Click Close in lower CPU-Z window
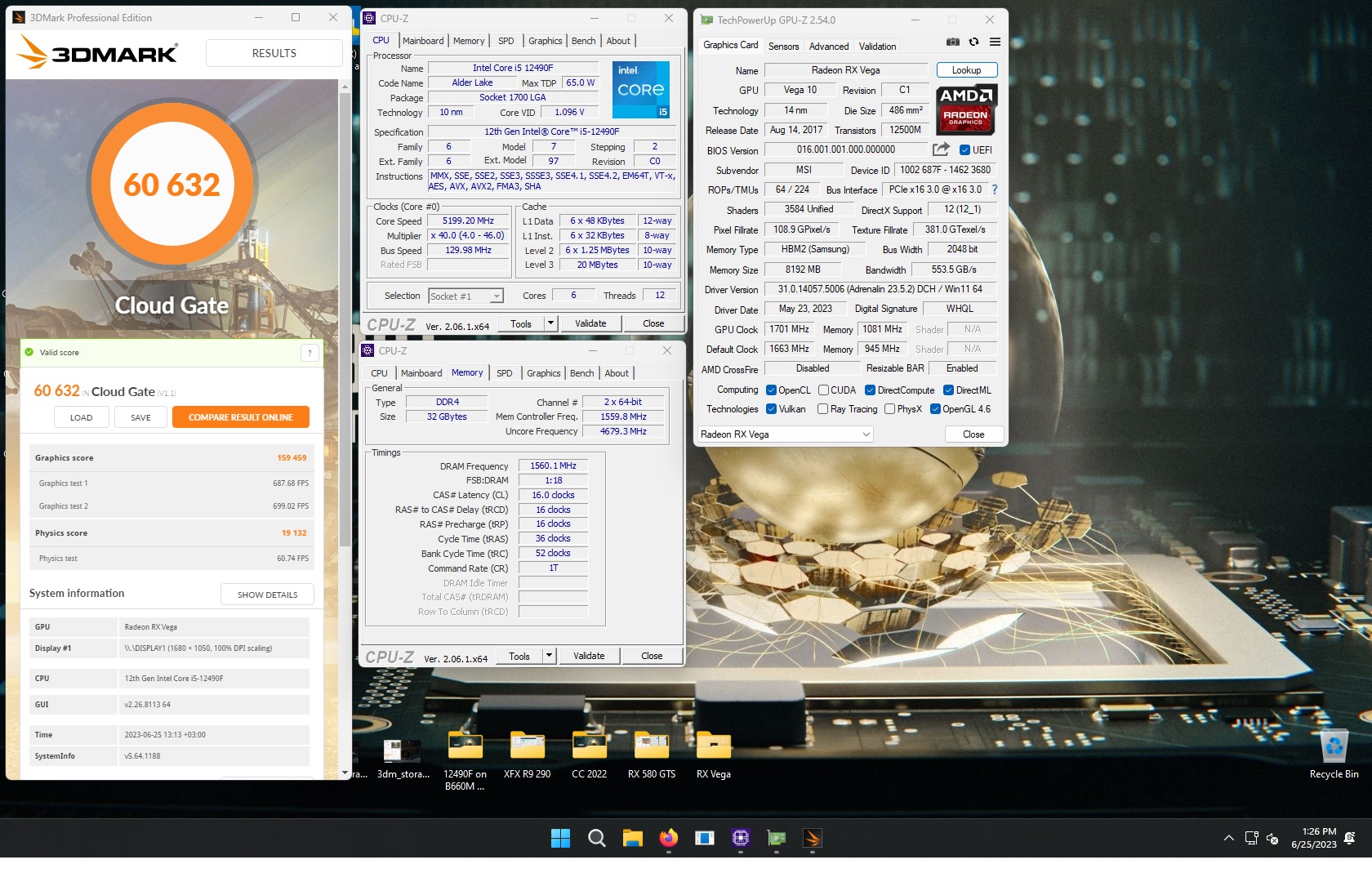The image size is (1372, 882). tap(652, 656)
